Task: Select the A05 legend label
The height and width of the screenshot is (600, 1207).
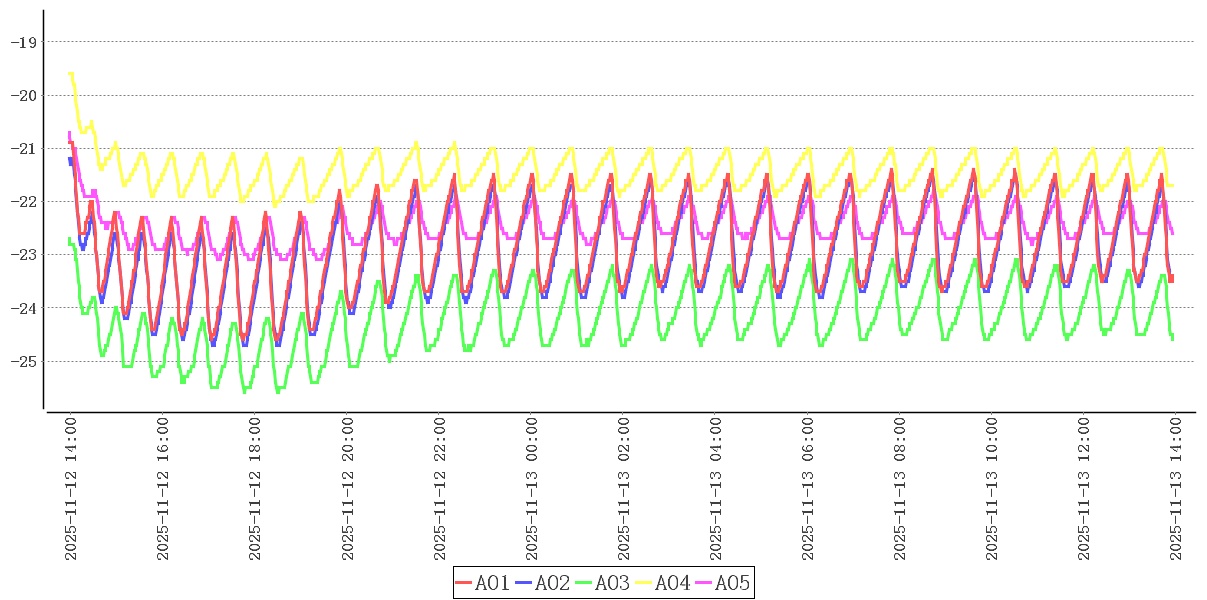Action: 733,583
